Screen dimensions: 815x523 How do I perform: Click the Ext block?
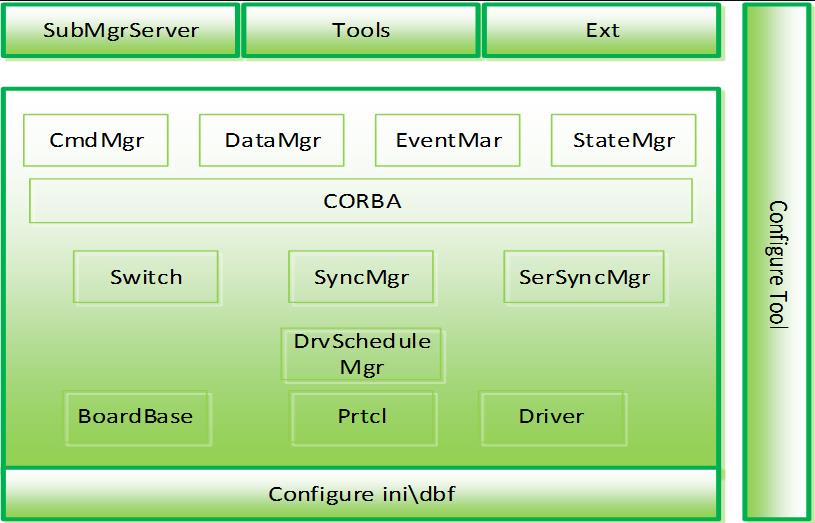click(602, 30)
